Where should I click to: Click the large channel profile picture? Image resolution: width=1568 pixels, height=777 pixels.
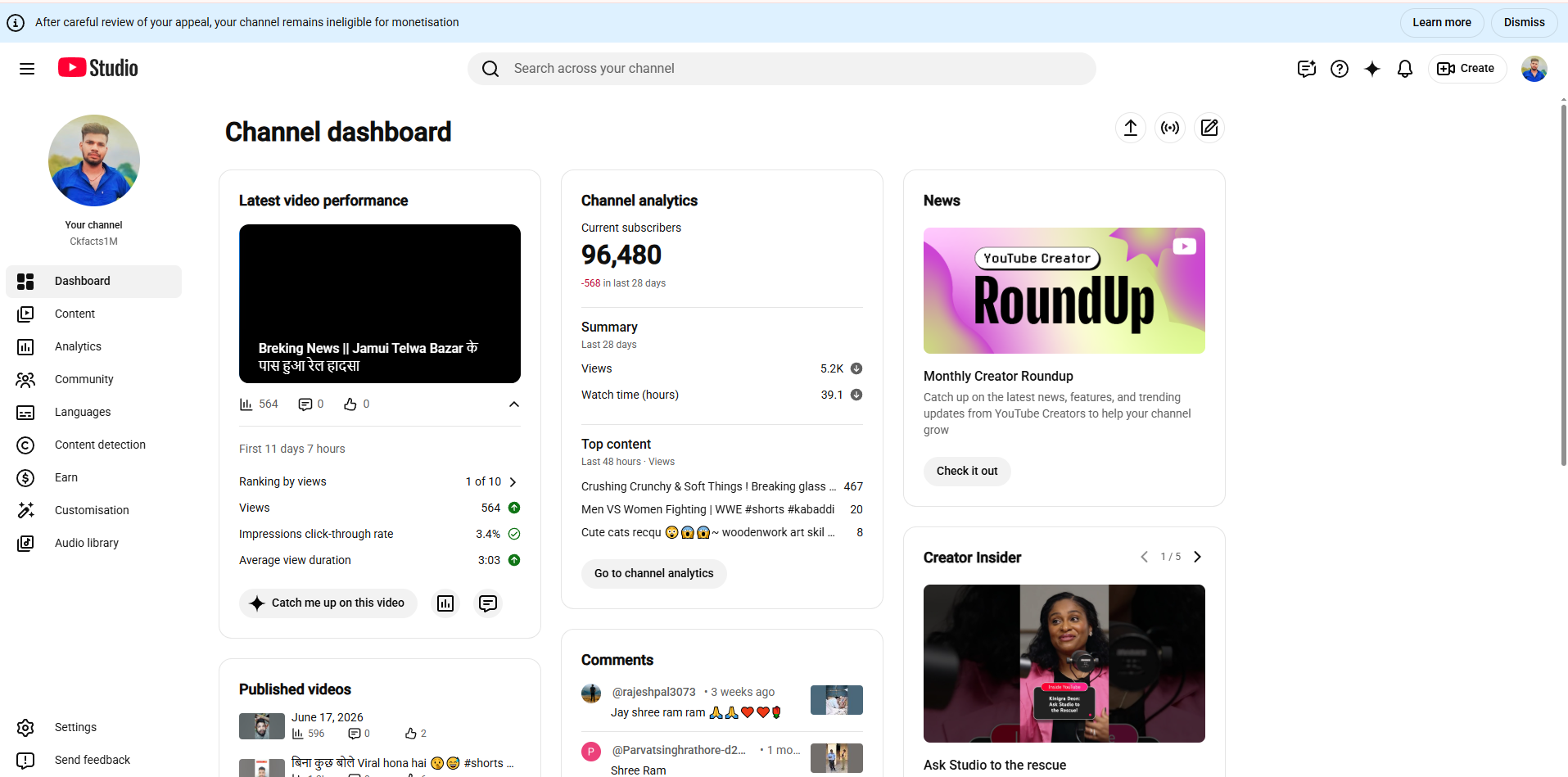point(94,160)
